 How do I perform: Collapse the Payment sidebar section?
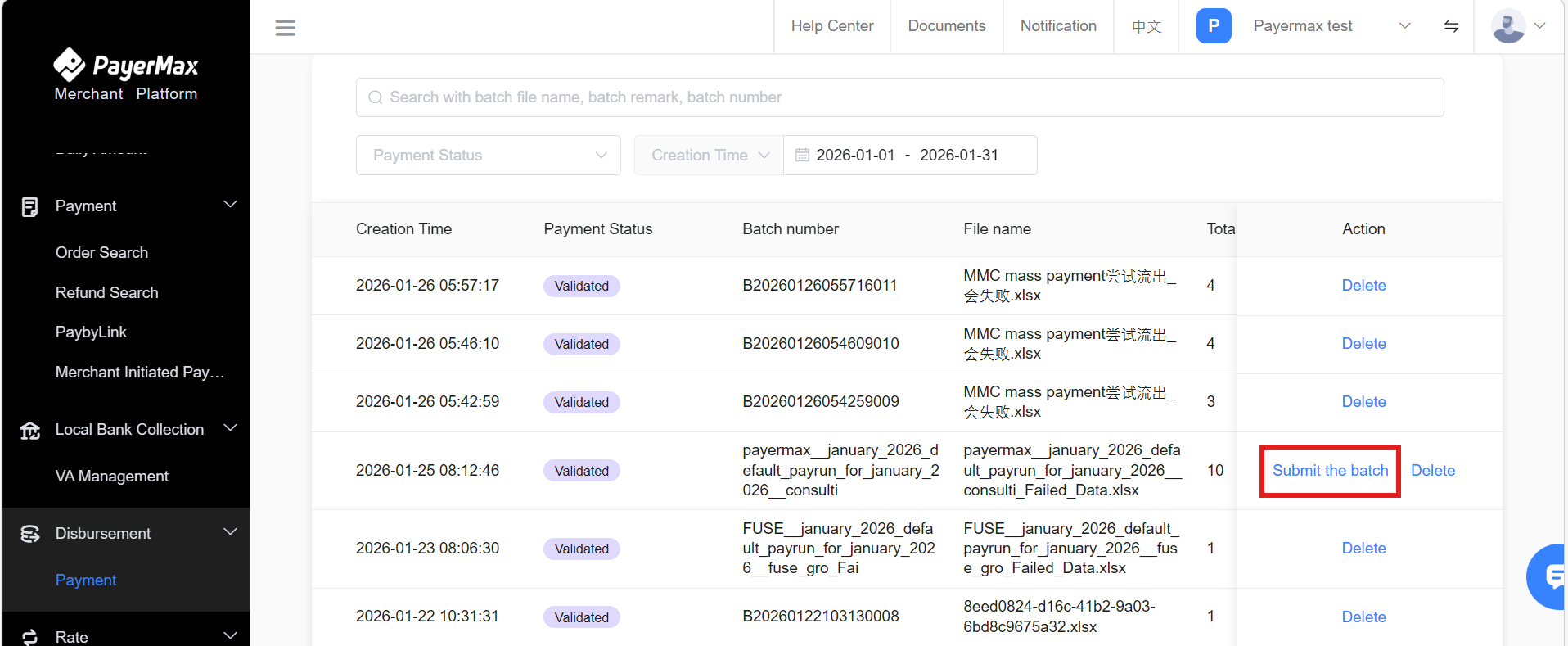pos(230,205)
